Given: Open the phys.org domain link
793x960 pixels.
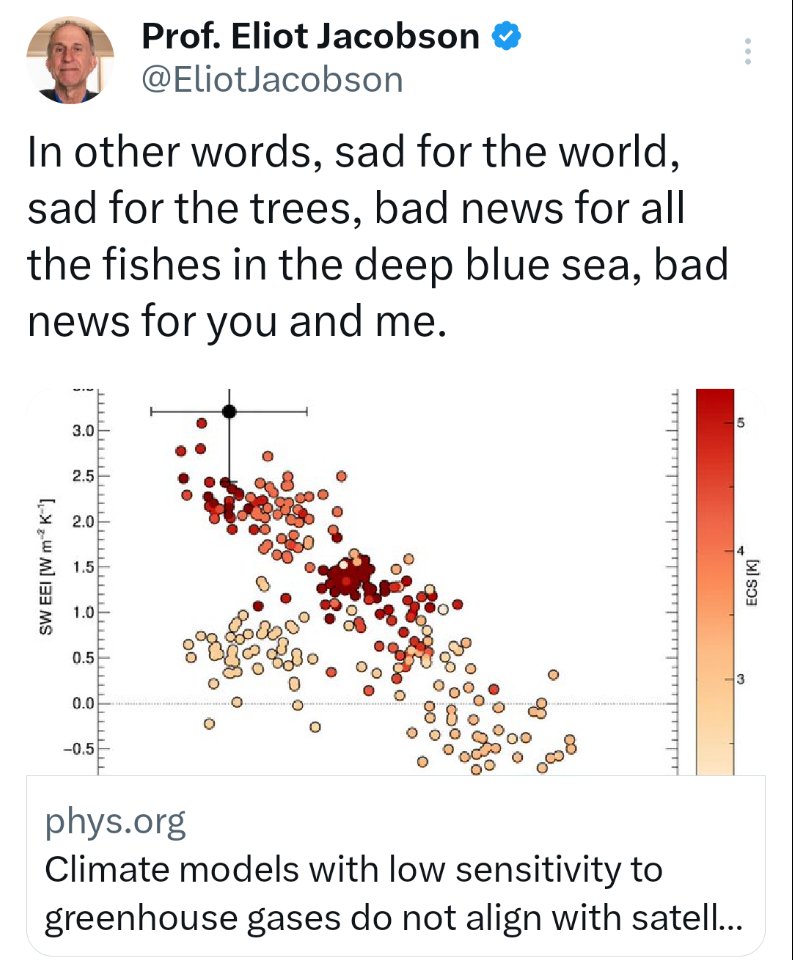Looking at the screenshot, I should [x=116, y=822].
